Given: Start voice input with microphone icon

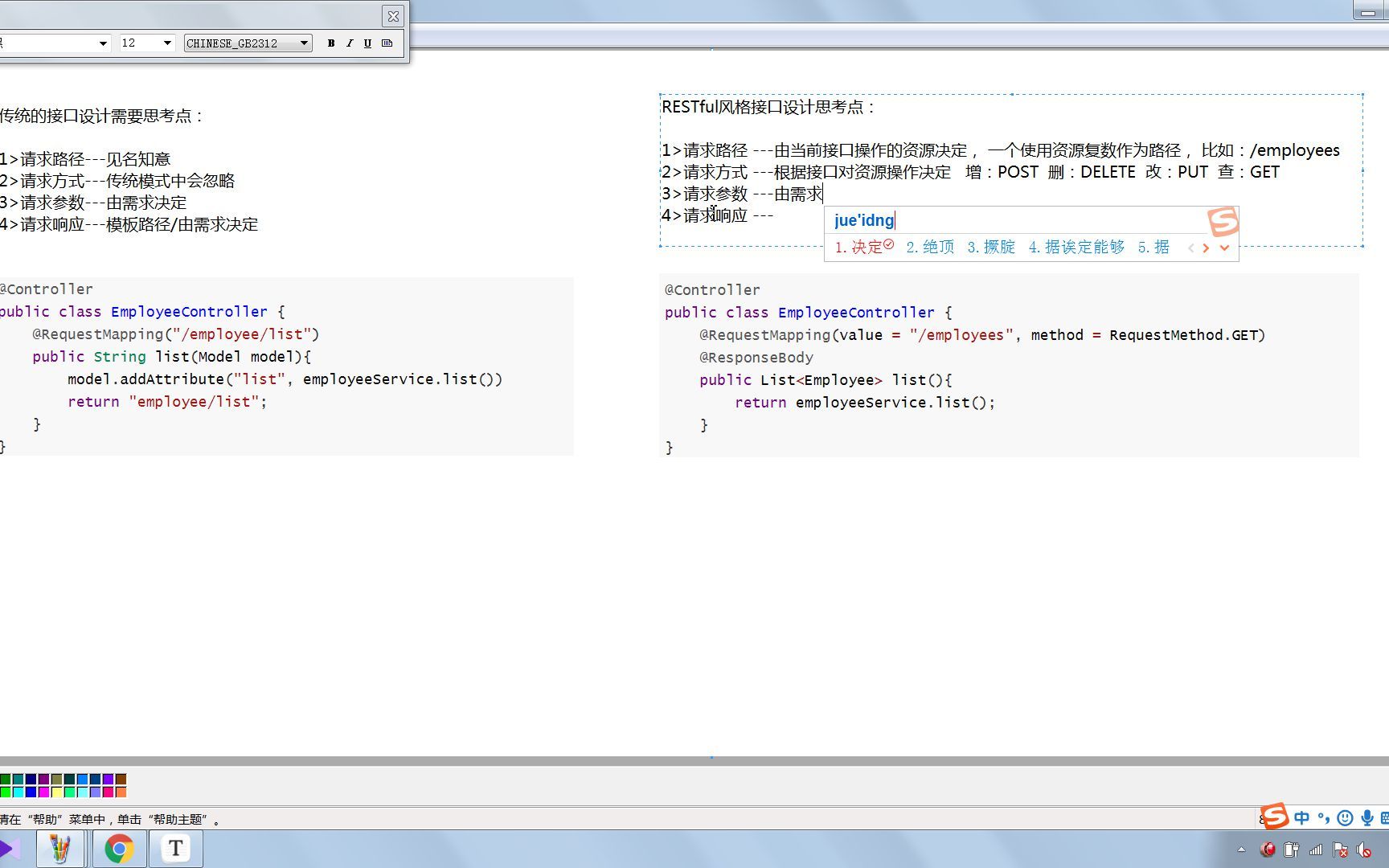Looking at the screenshot, I should [x=1366, y=818].
